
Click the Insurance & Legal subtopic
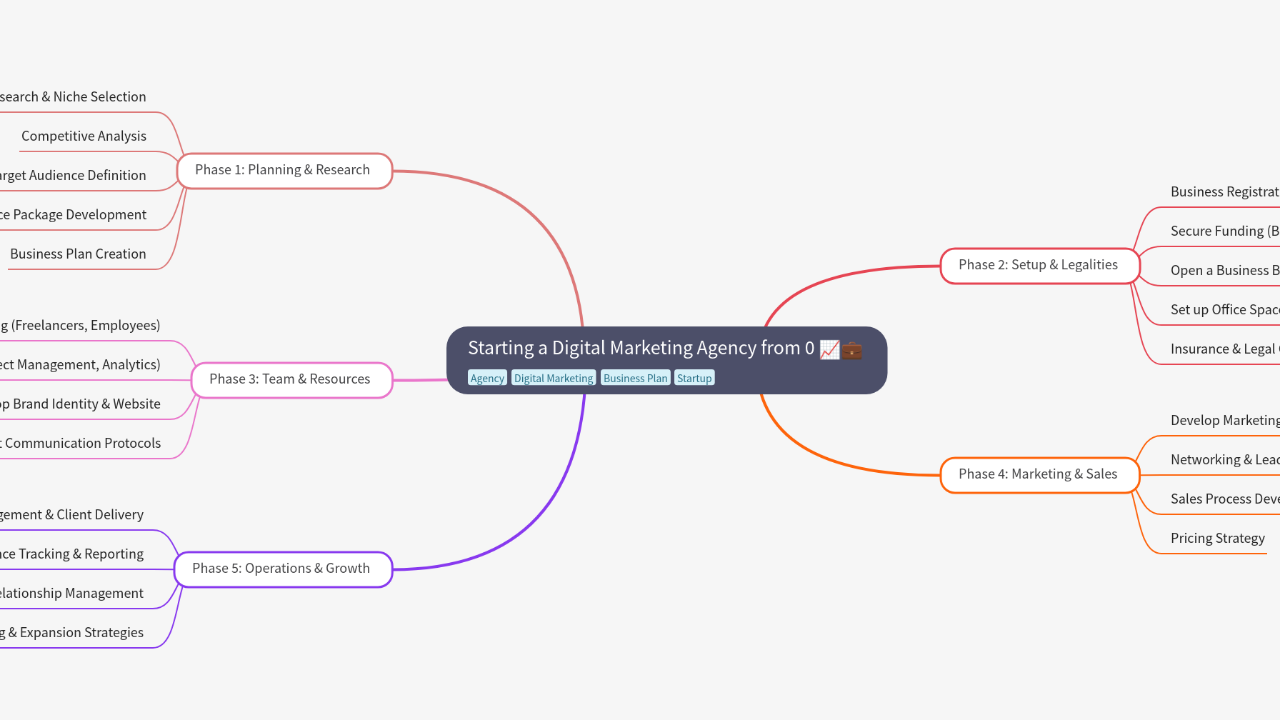[x=1225, y=349]
